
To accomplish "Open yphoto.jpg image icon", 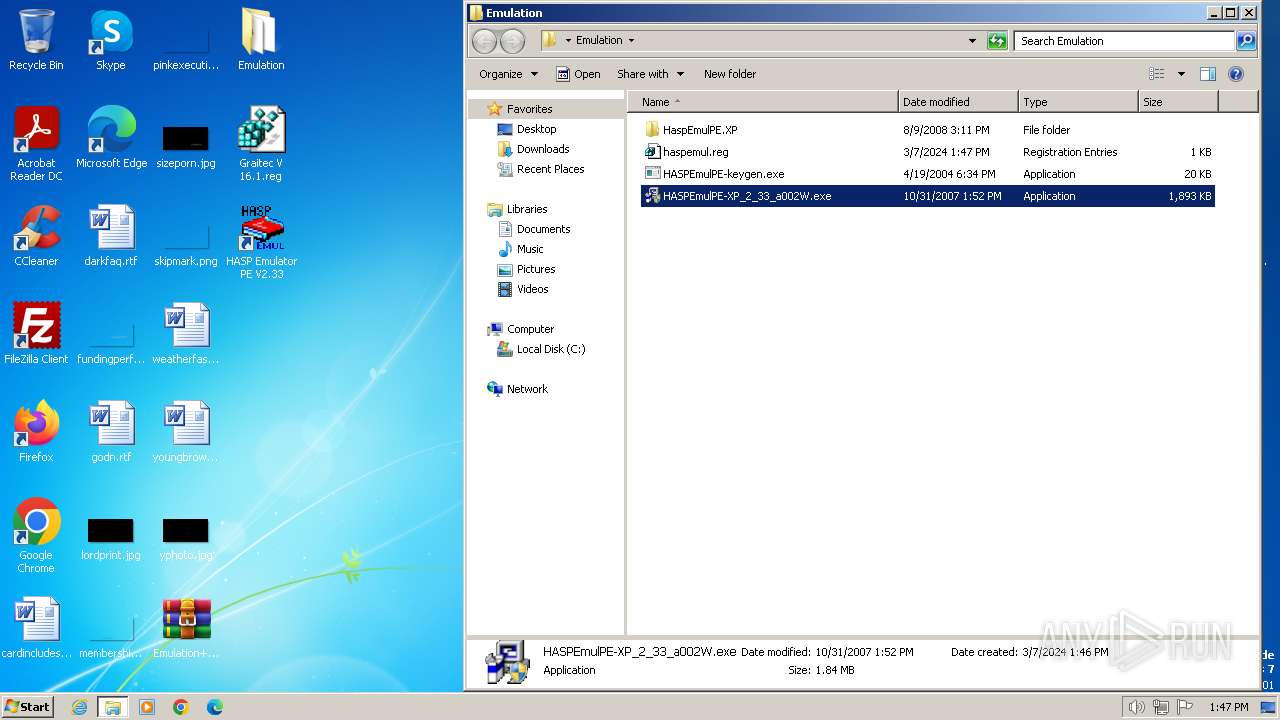I will pyautogui.click(x=186, y=539).
